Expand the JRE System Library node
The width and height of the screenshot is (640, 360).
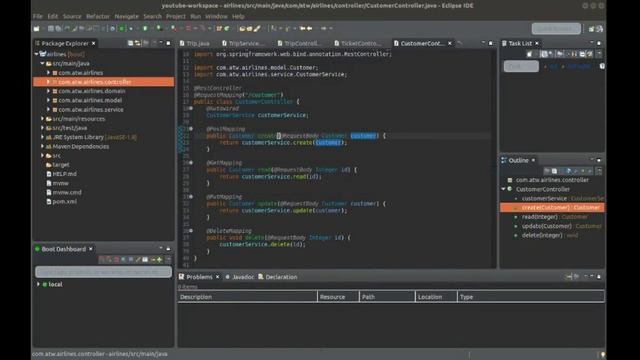42,137
